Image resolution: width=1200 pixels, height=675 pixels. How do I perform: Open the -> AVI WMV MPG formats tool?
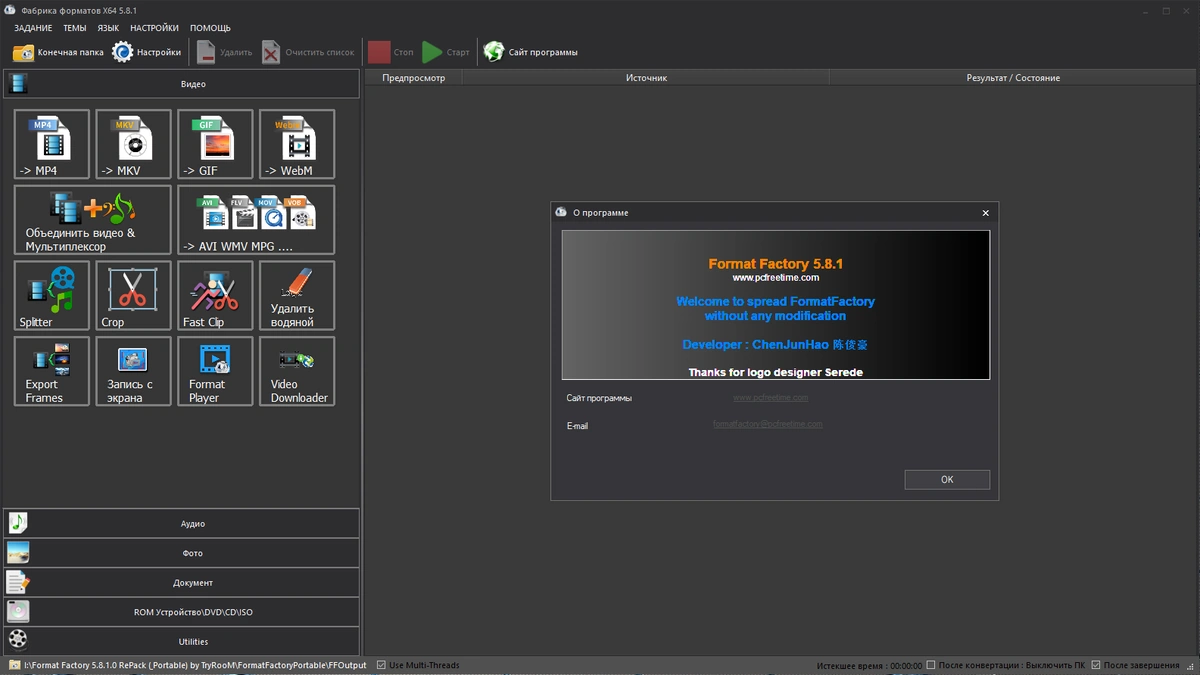pos(256,220)
